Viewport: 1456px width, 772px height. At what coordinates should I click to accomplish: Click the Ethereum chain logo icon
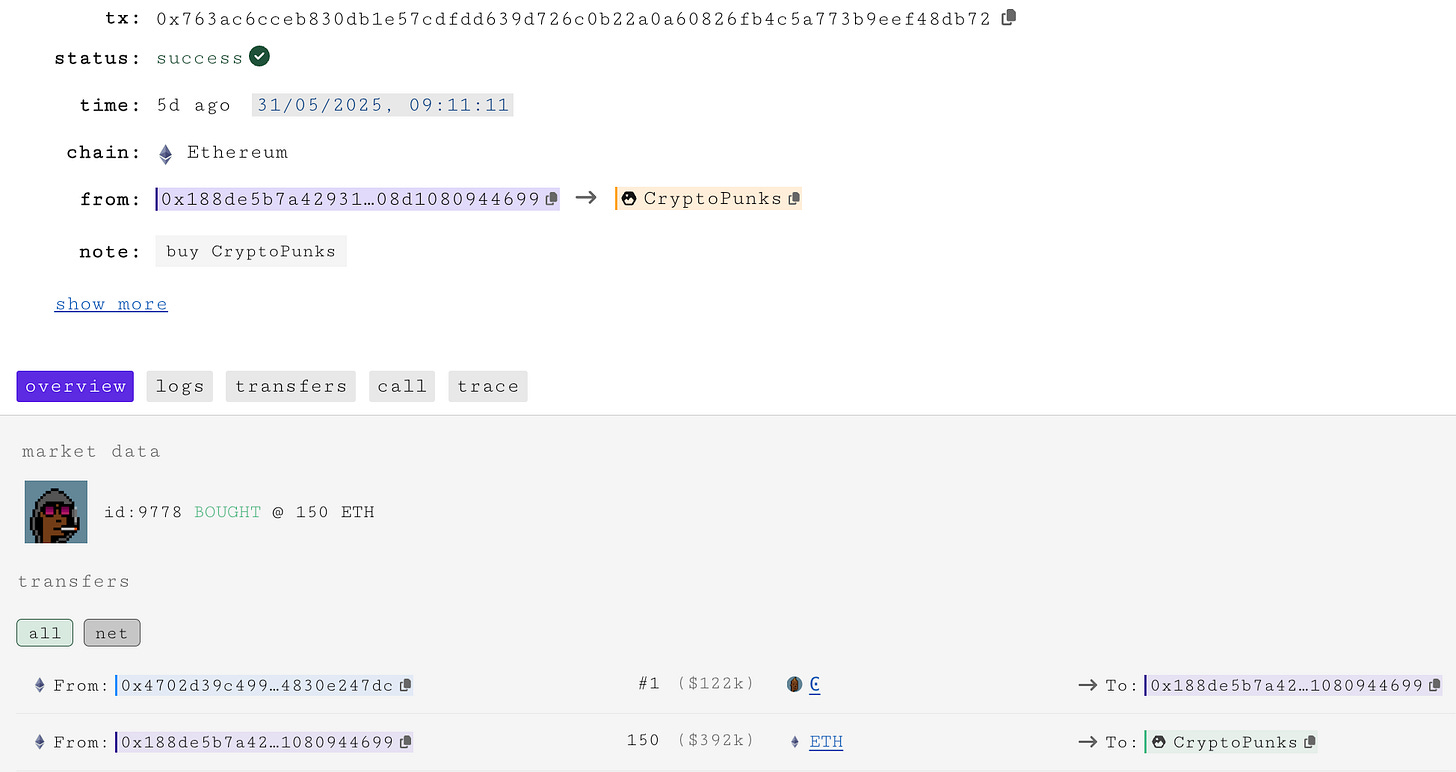pos(166,153)
